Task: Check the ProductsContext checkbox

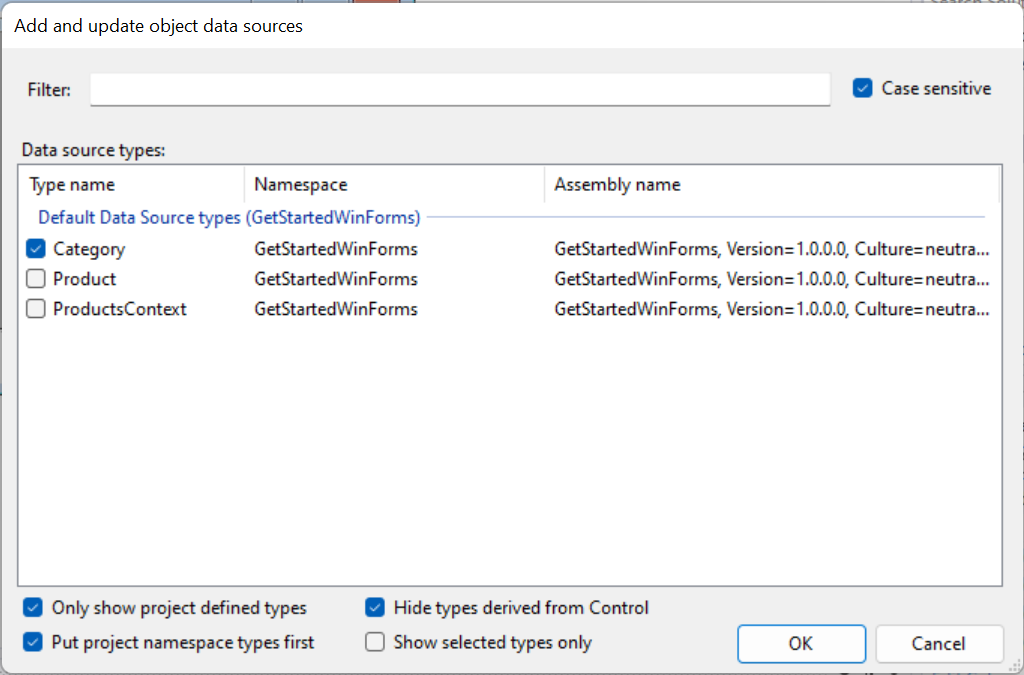Action: click(36, 309)
